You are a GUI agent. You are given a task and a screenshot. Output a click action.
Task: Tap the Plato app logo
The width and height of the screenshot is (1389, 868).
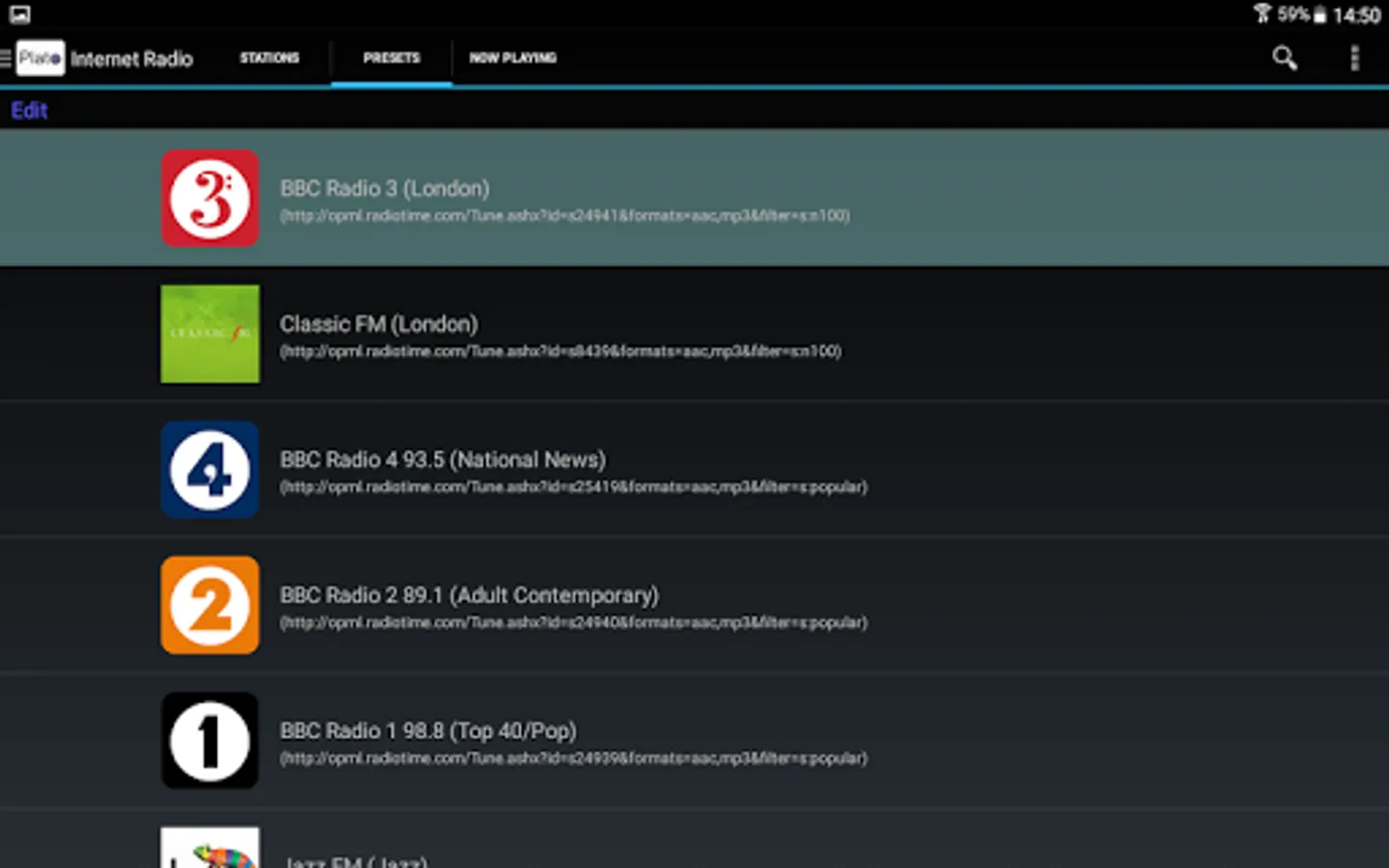pyautogui.click(x=41, y=58)
